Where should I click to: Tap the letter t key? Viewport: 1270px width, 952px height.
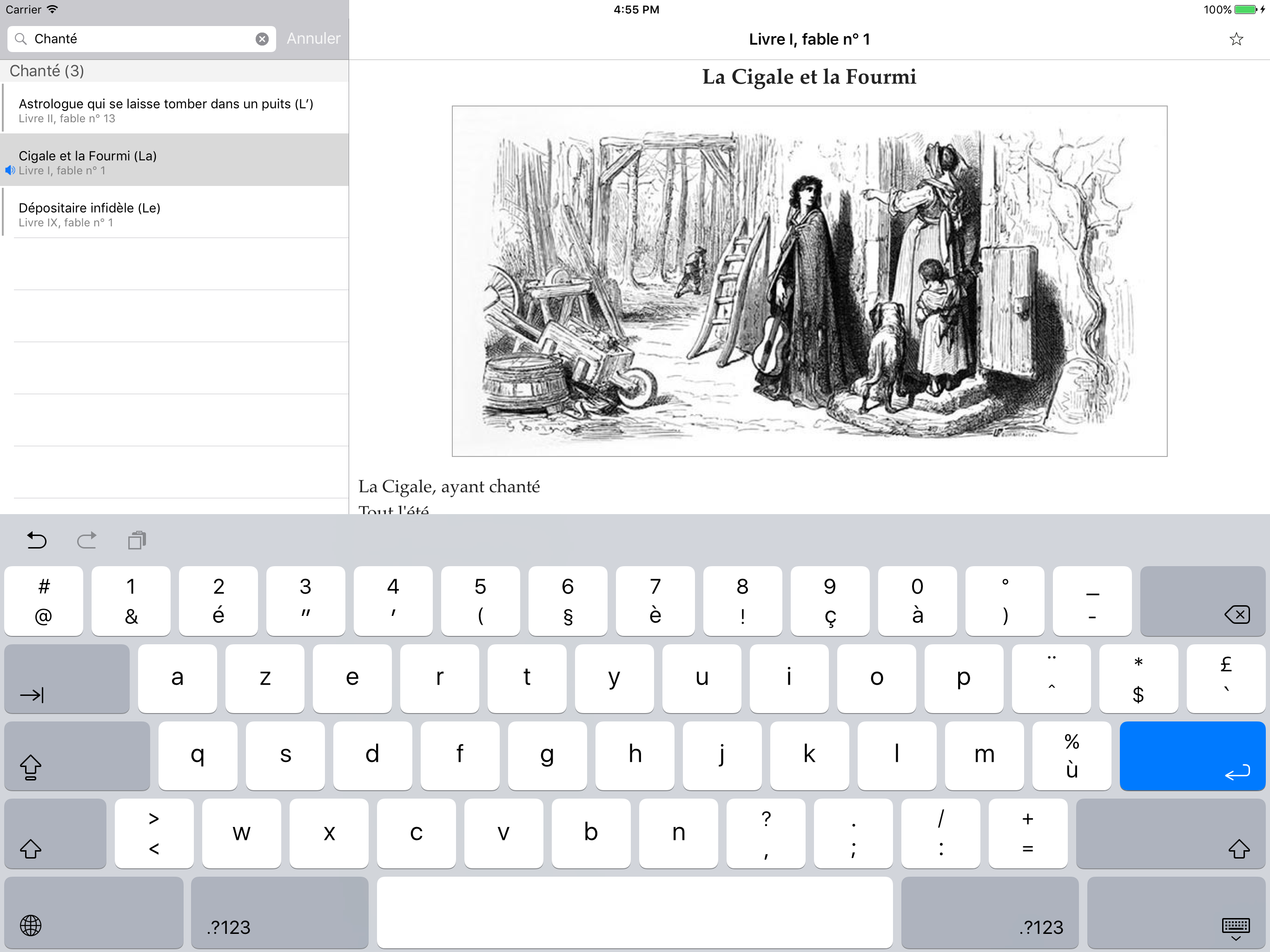click(527, 679)
